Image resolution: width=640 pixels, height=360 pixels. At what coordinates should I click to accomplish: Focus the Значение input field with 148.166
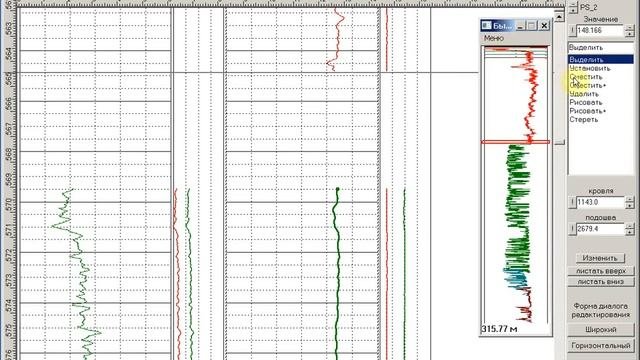pos(600,30)
